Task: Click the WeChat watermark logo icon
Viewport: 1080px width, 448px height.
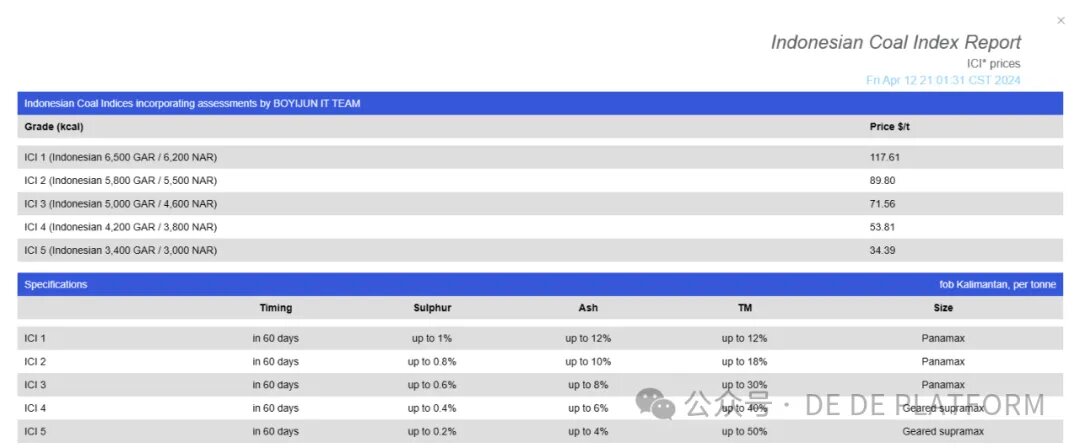Action: click(655, 403)
